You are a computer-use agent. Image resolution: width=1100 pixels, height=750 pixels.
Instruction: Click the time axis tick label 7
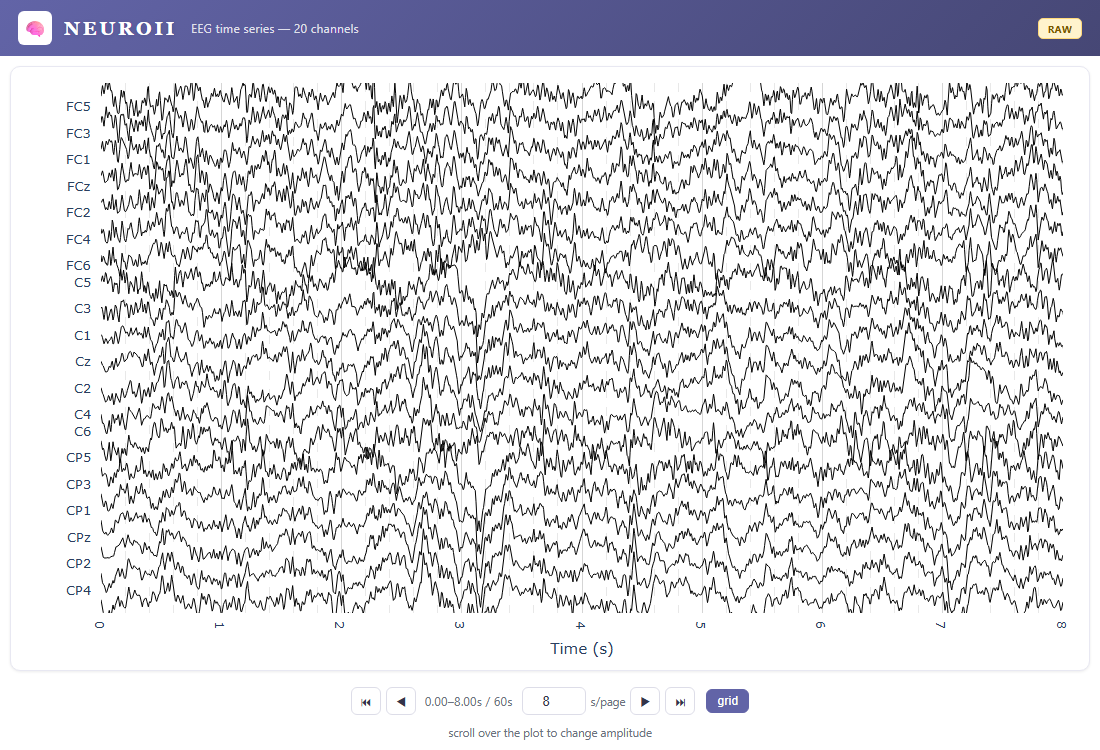pyautogui.click(x=941, y=624)
